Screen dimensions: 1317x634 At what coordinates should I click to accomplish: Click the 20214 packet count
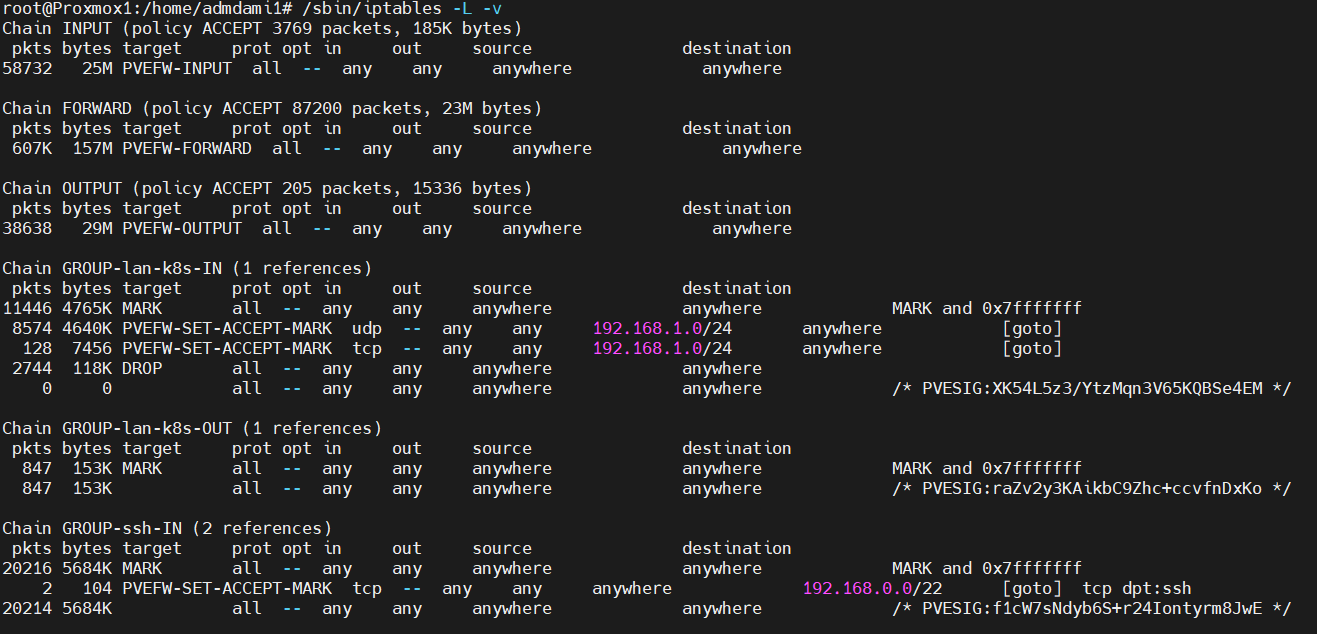pos(27,608)
